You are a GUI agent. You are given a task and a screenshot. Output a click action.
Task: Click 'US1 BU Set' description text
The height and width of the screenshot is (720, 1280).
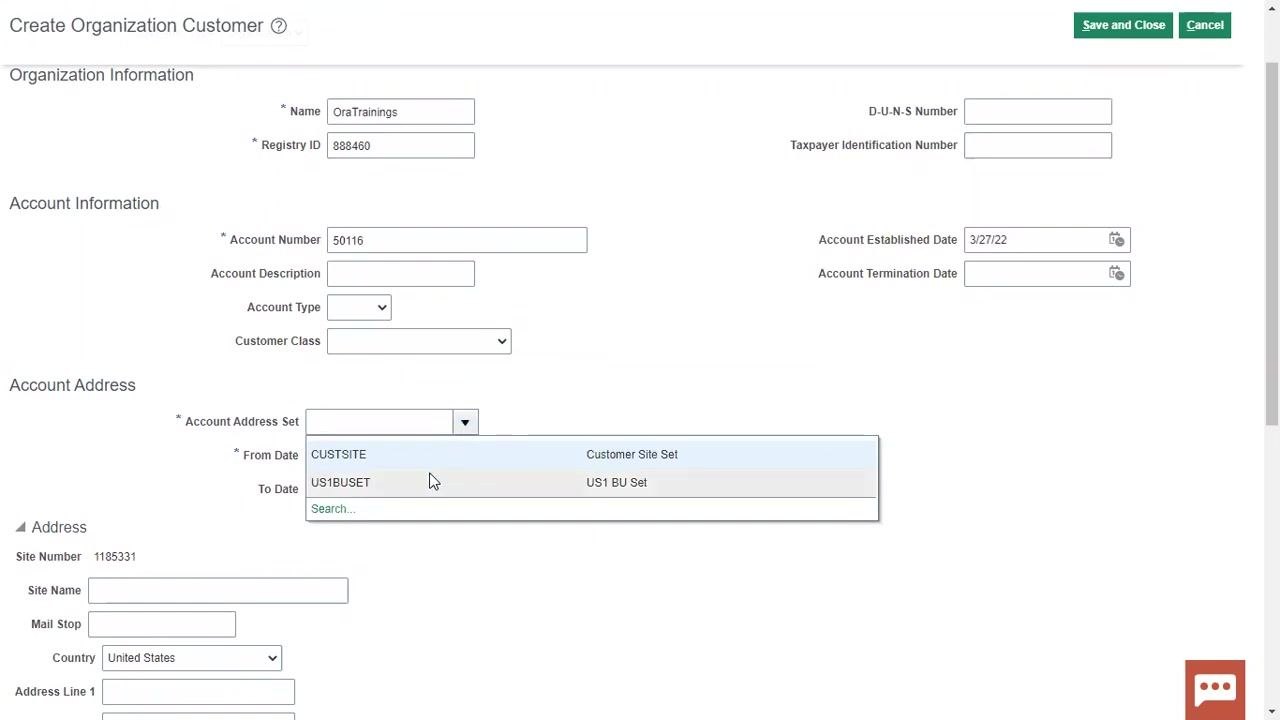(x=616, y=482)
